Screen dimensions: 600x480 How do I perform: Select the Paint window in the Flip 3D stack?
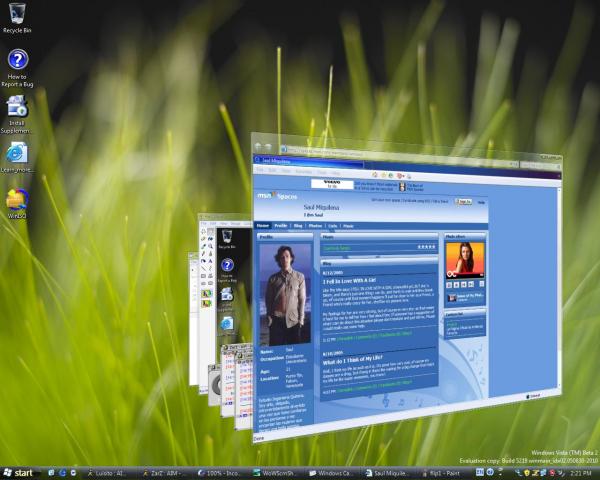(225, 302)
